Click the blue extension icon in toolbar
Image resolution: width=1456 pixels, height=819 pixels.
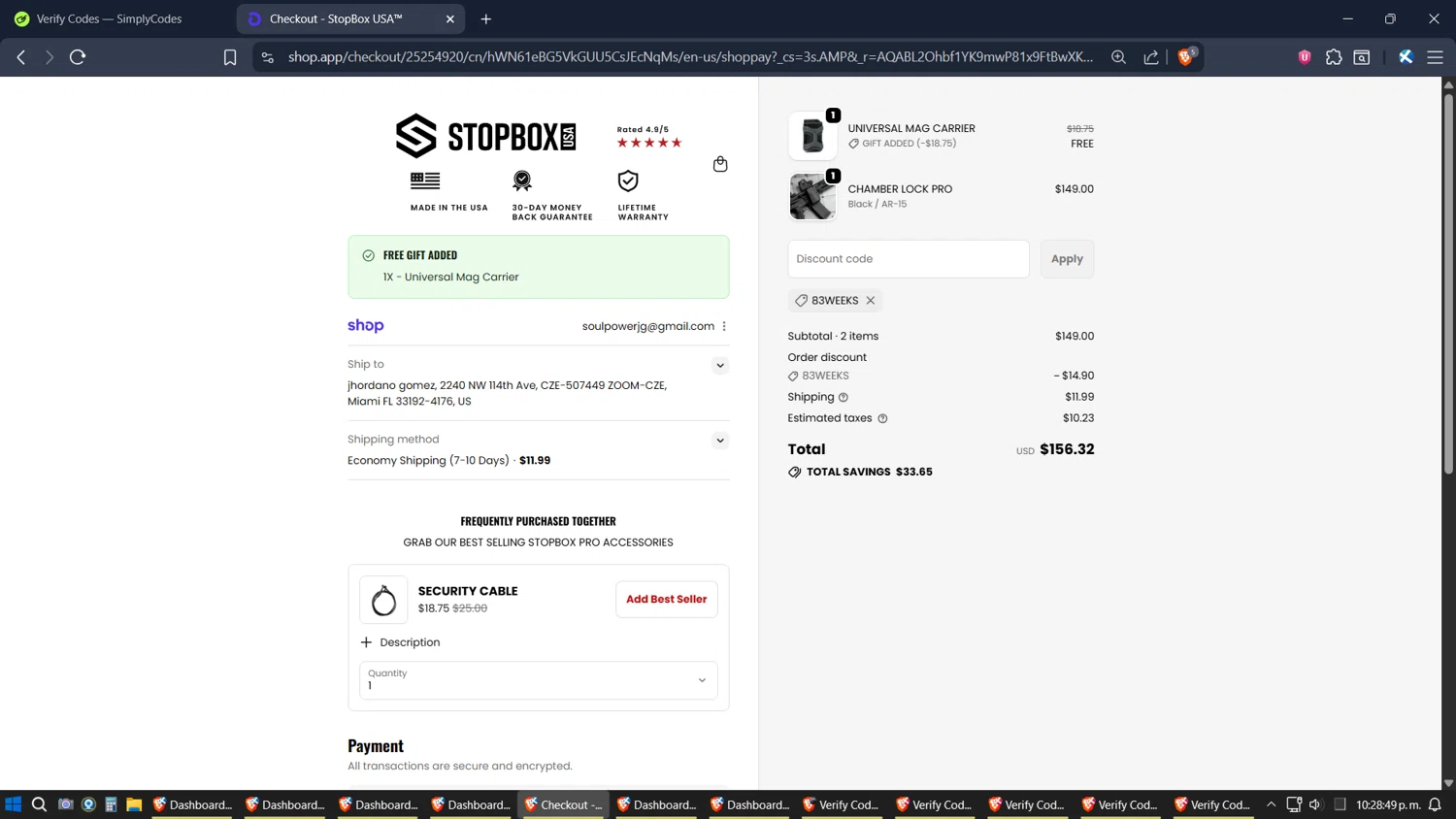click(x=1406, y=57)
